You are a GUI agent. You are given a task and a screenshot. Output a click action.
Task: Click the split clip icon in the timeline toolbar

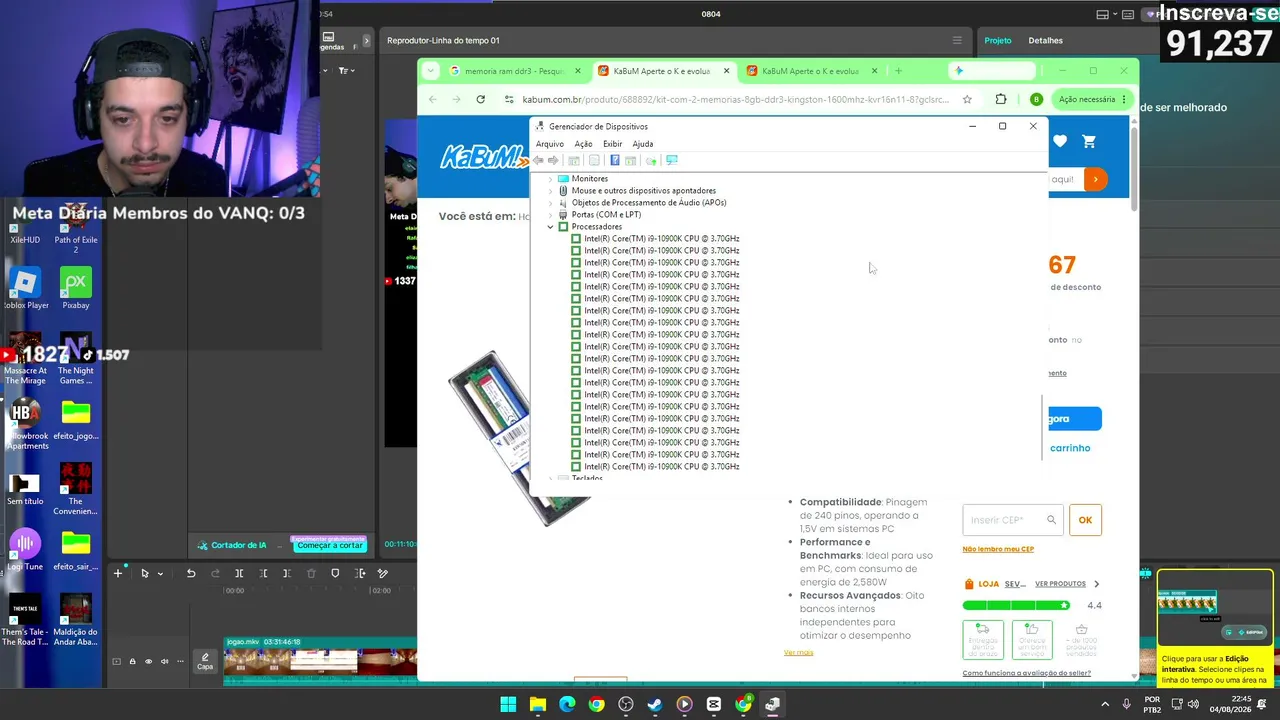(x=239, y=573)
